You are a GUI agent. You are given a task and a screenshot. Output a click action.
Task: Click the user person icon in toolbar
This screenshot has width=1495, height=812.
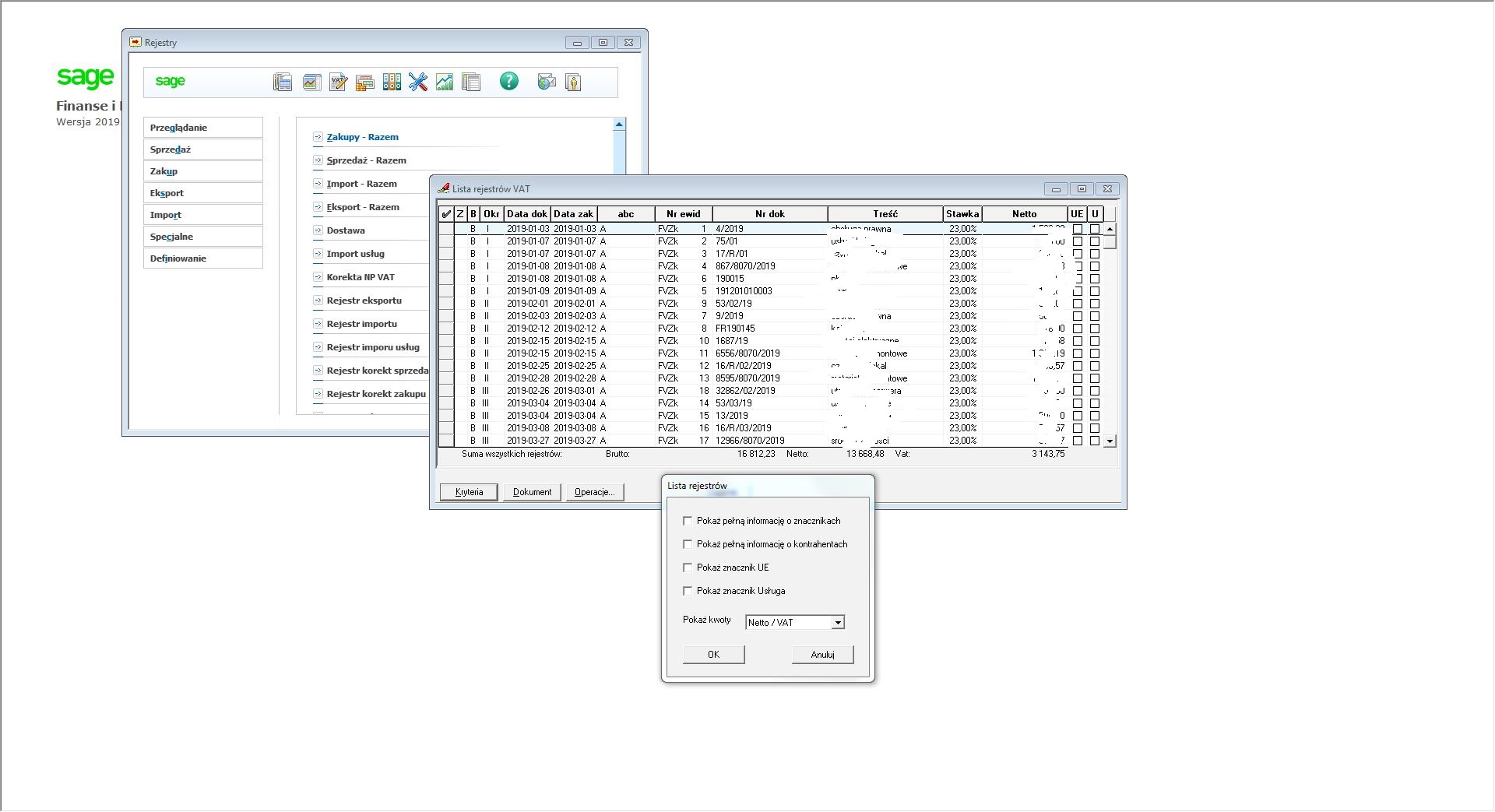click(573, 82)
